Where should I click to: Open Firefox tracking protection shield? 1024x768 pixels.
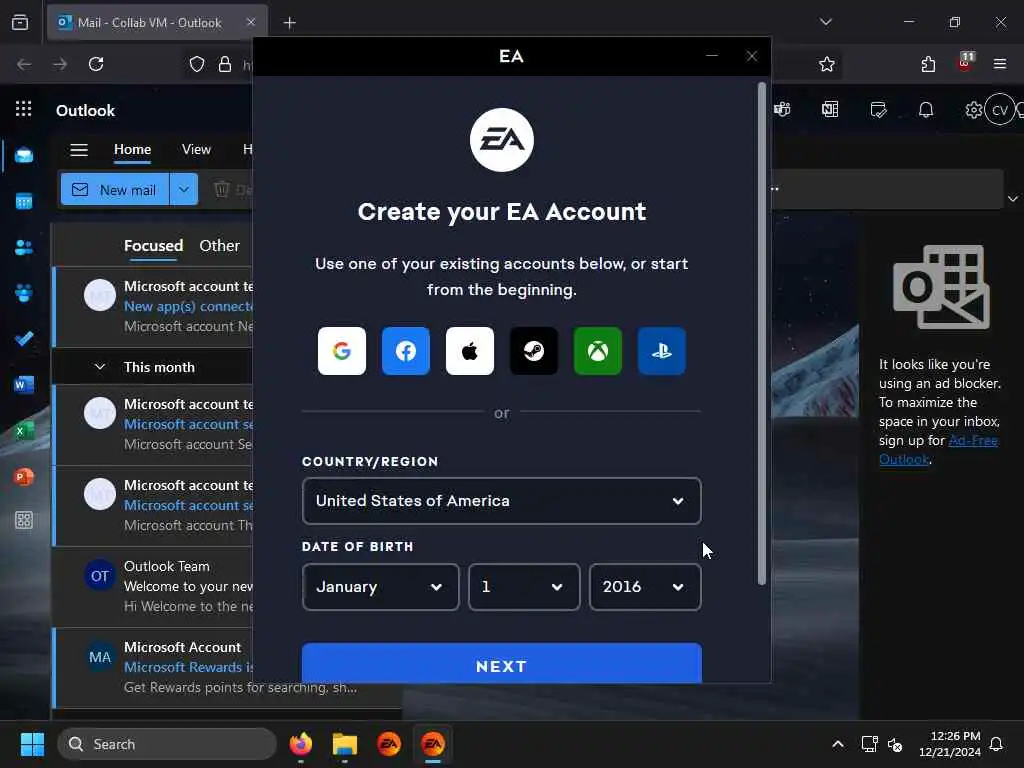point(197,64)
